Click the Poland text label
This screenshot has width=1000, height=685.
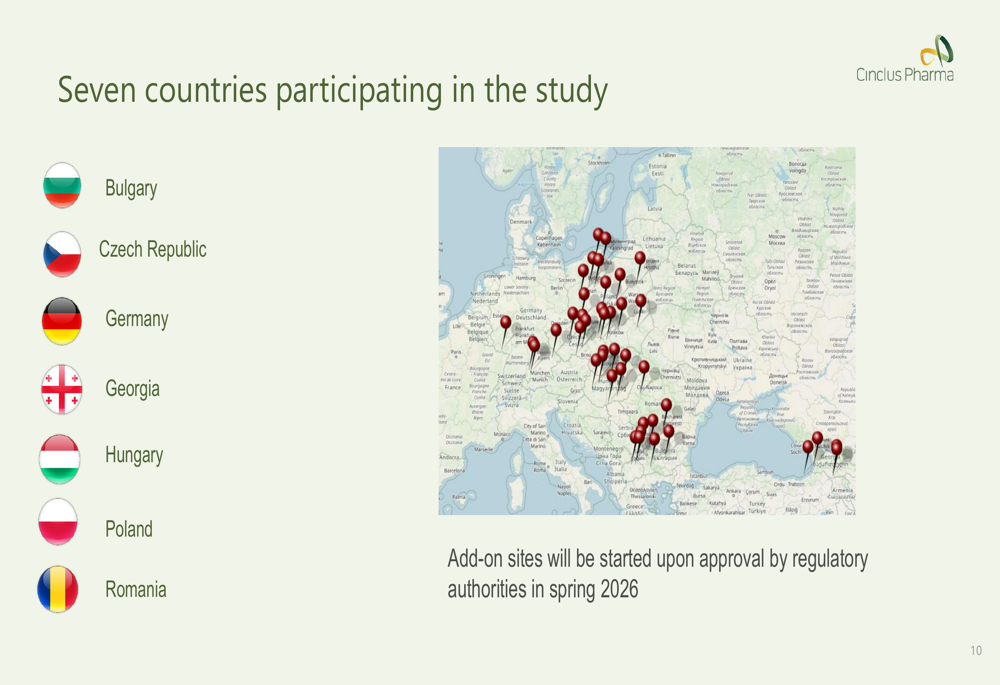129,529
